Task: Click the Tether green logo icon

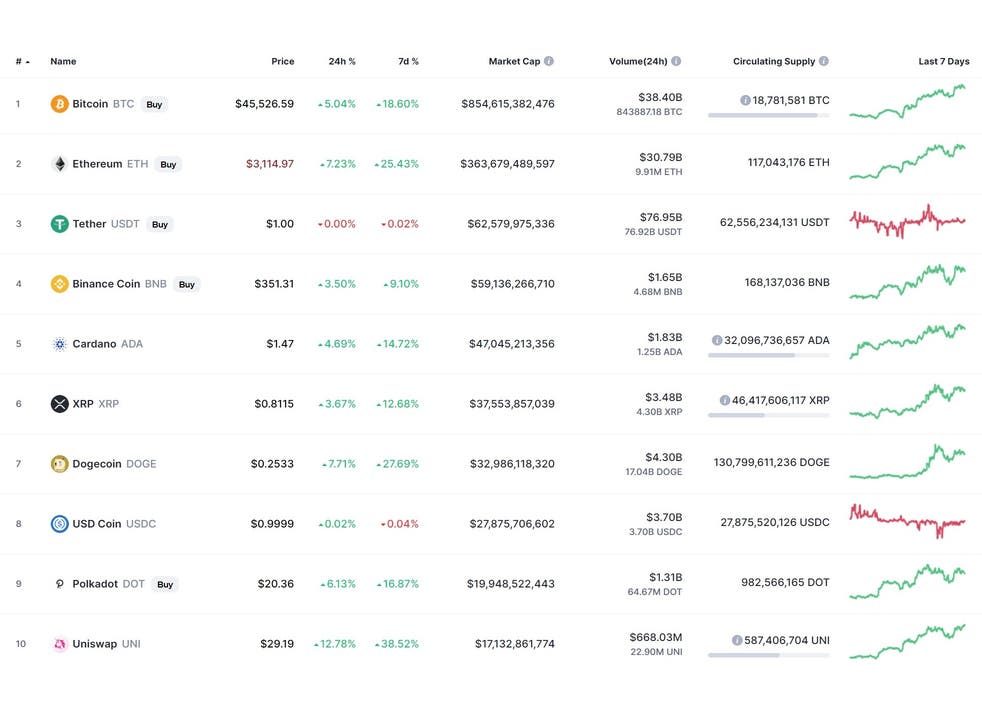Action: coord(59,224)
